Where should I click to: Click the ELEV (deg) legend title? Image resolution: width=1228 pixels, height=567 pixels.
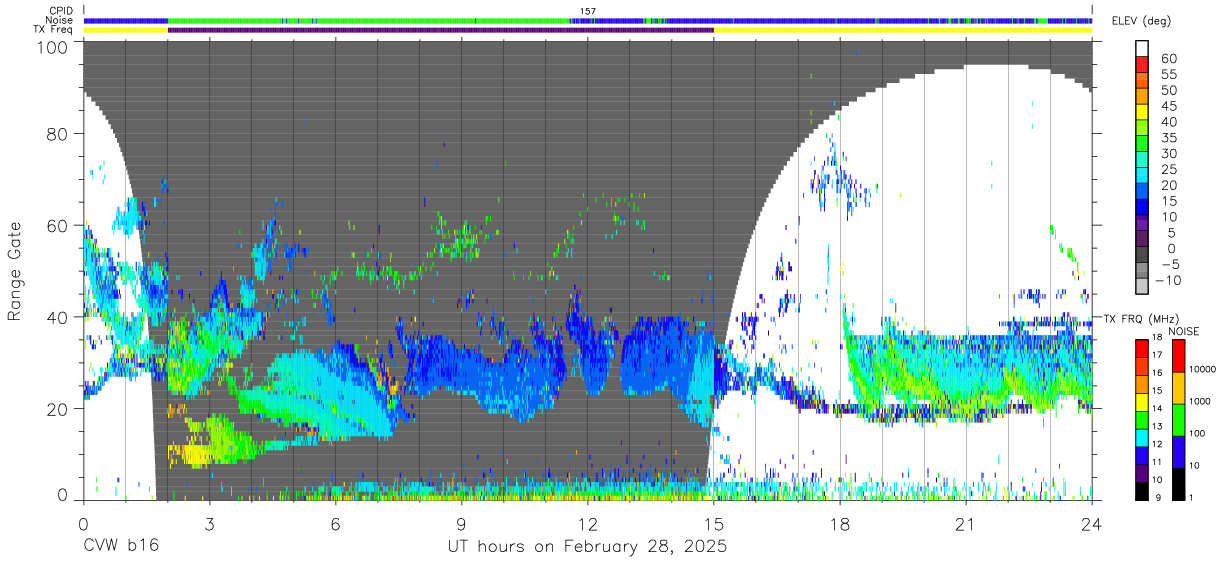[1141, 20]
